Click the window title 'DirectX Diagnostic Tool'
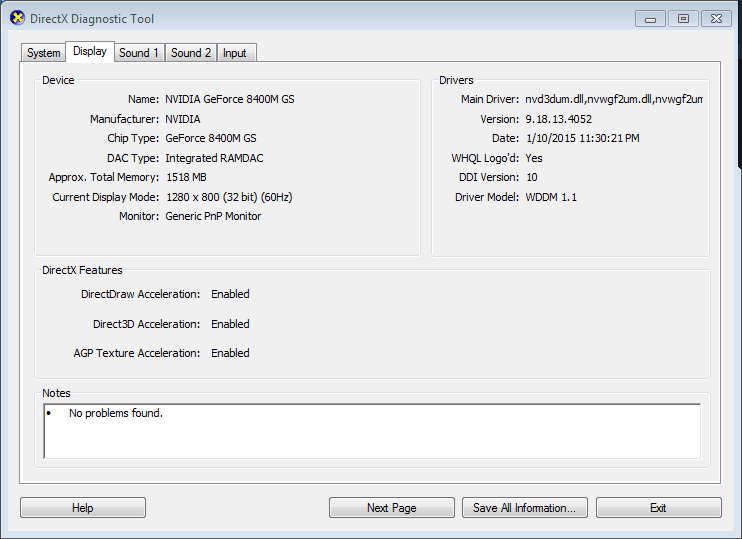The height and width of the screenshot is (539, 742). coord(93,19)
